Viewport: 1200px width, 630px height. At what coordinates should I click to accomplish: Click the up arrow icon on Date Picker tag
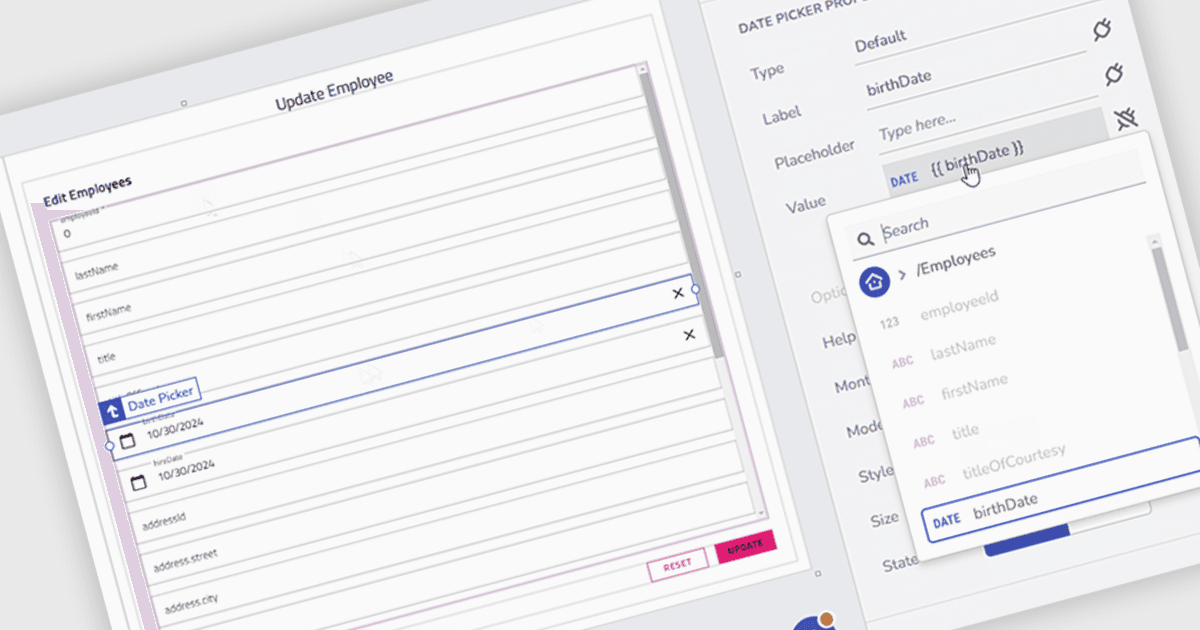(111, 409)
